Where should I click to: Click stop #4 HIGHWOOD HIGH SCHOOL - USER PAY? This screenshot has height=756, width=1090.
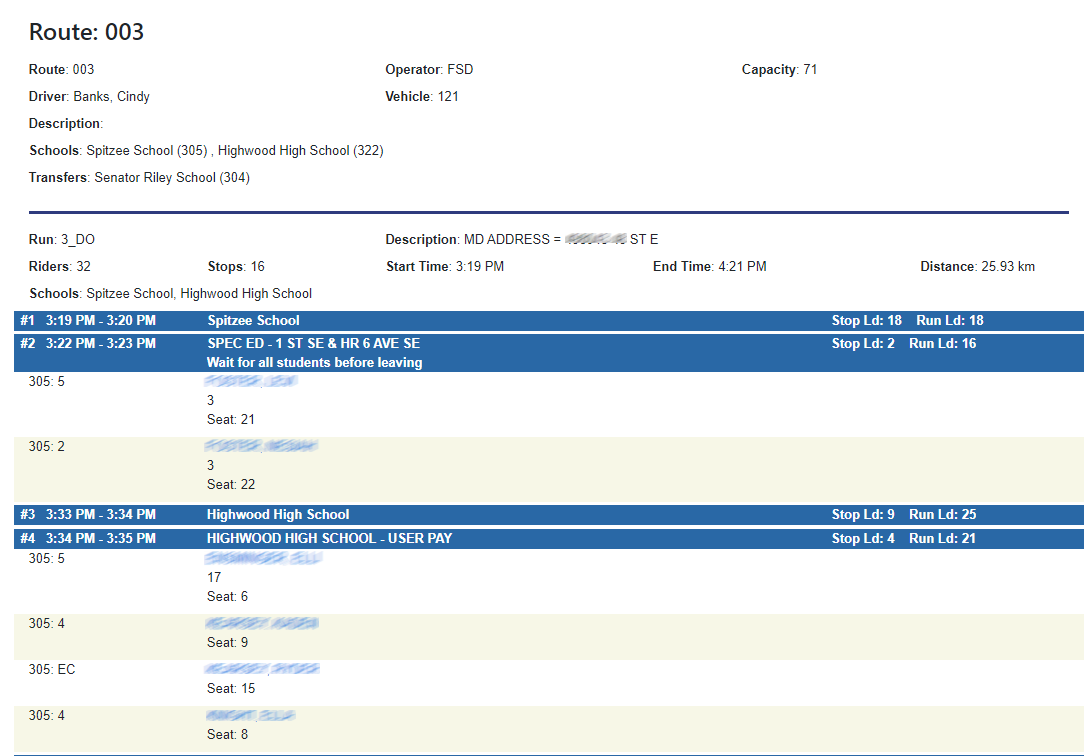[x=329, y=539]
